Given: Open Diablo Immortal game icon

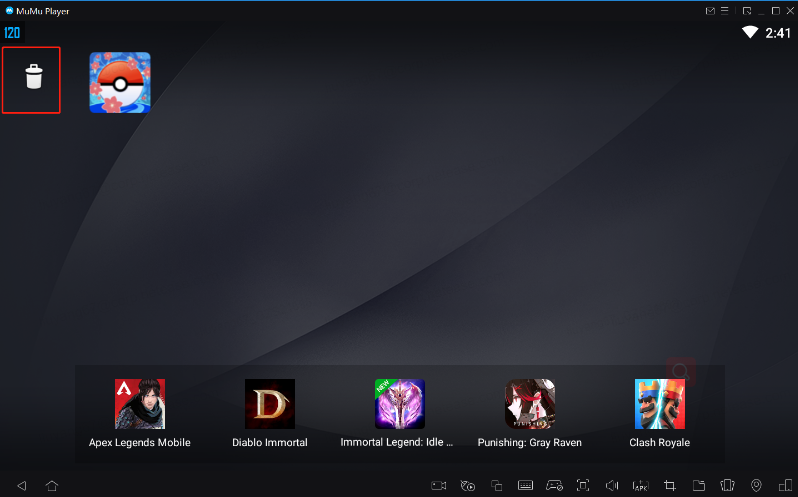Looking at the screenshot, I should [x=270, y=404].
